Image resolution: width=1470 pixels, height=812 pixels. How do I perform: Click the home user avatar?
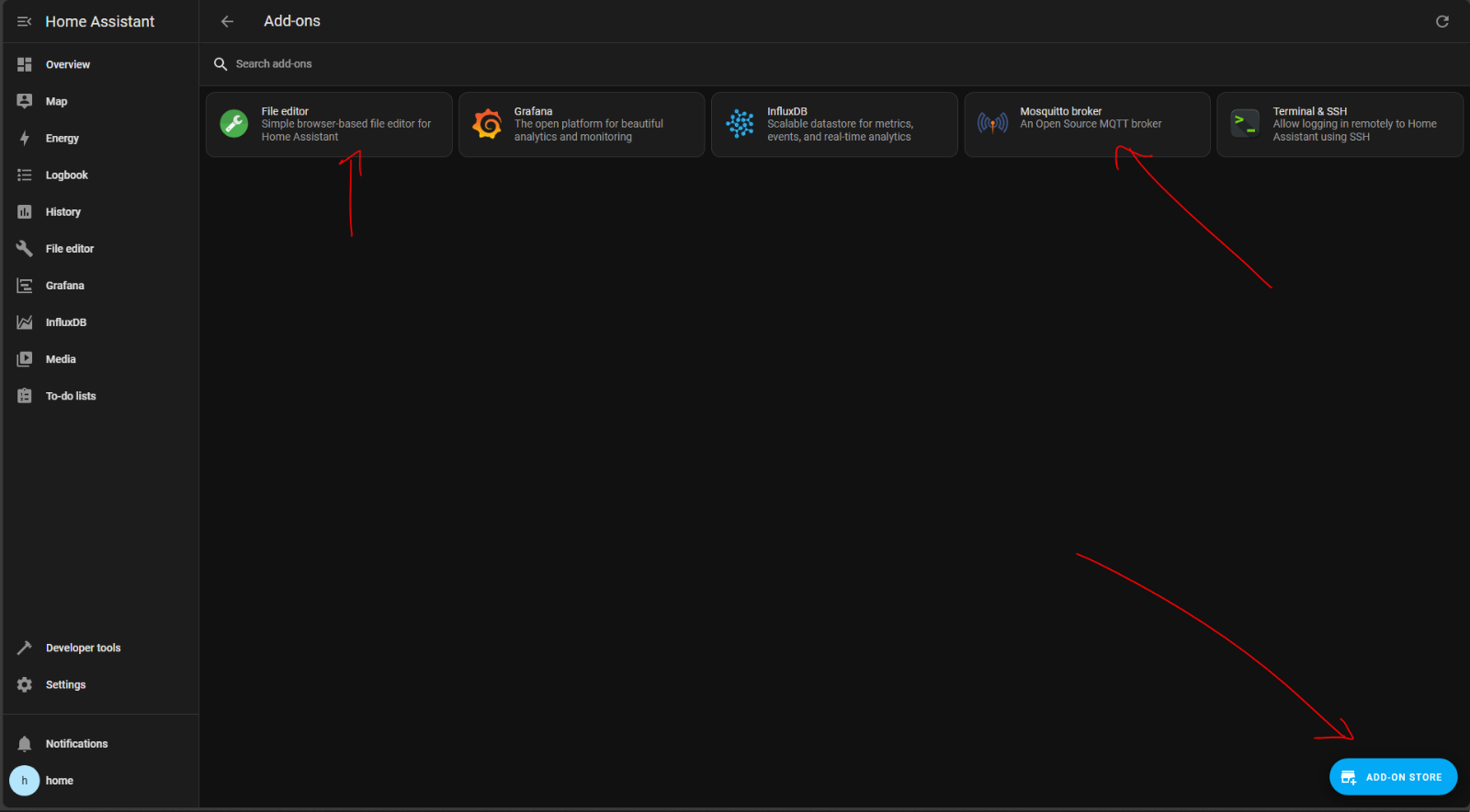tap(25, 781)
